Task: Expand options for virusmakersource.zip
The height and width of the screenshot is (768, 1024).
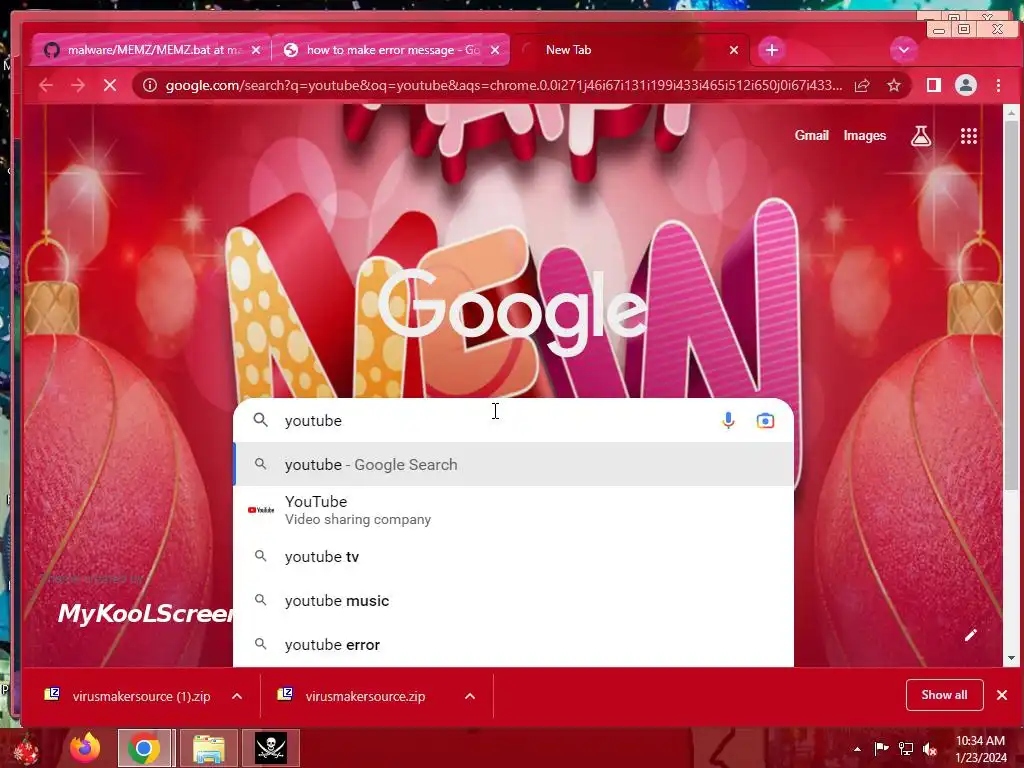Action: pos(470,696)
